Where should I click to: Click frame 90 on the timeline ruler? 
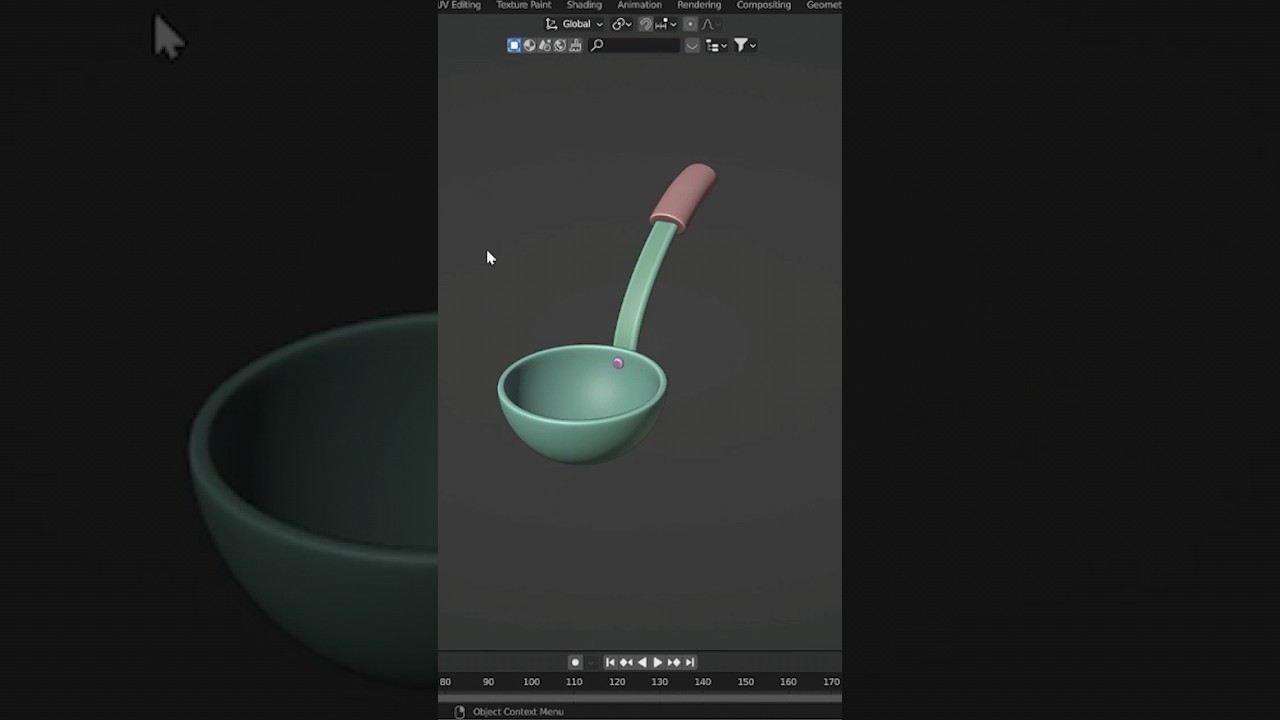tap(488, 682)
